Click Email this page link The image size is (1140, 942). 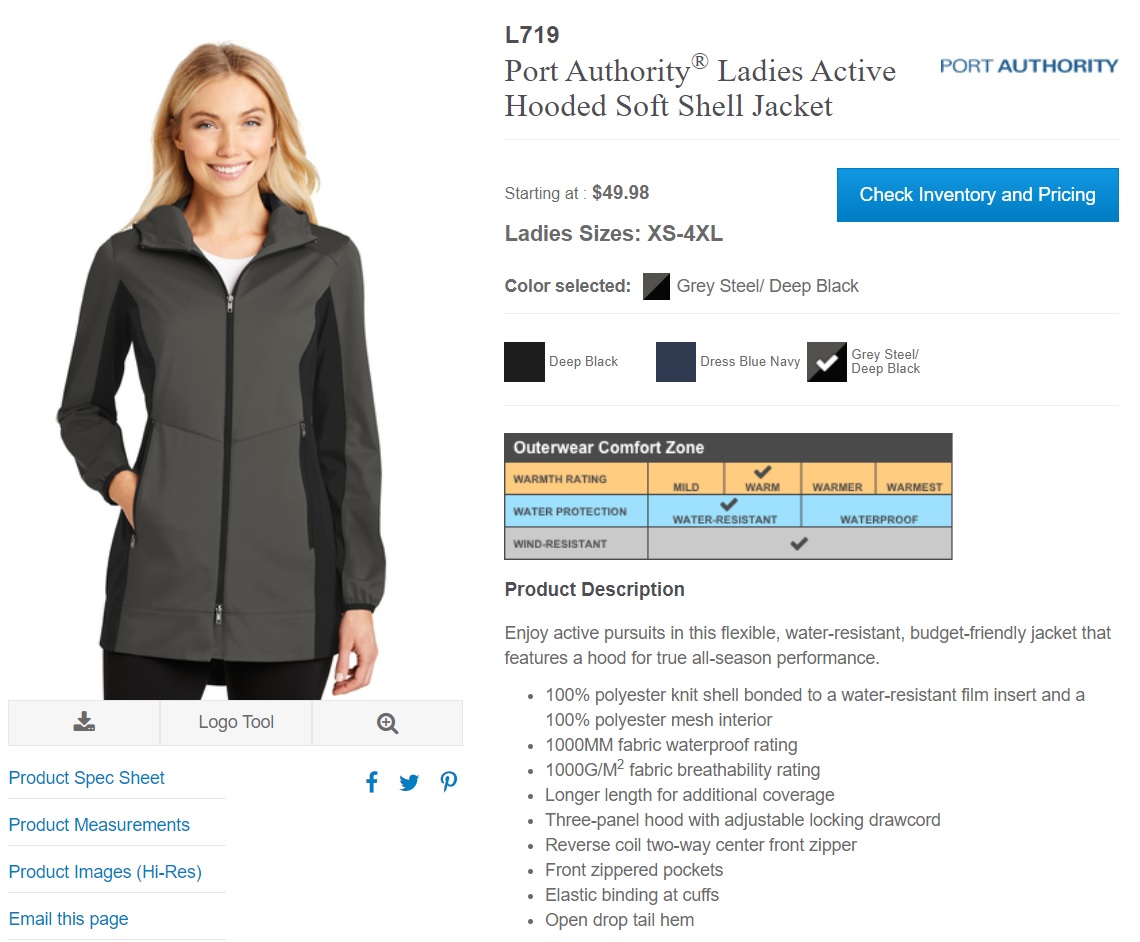tap(68, 919)
